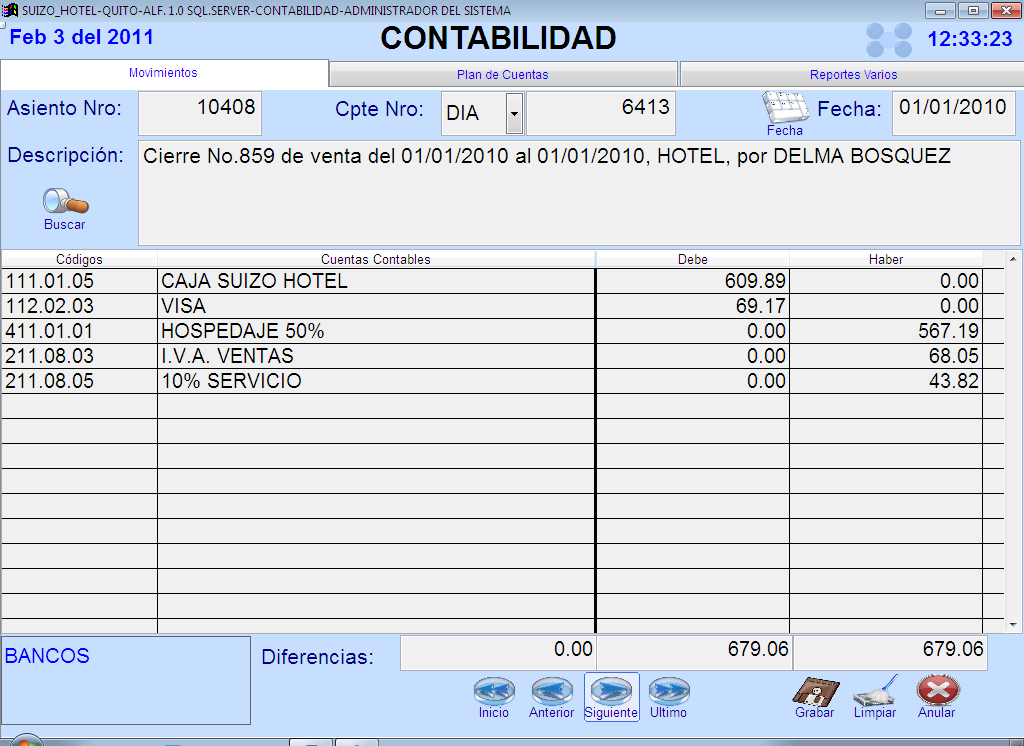The width and height of the screenshot is (1024, 746).
Task: Expand the Cpte Nro DIA dropdown
Action: [x=514, y=114]
